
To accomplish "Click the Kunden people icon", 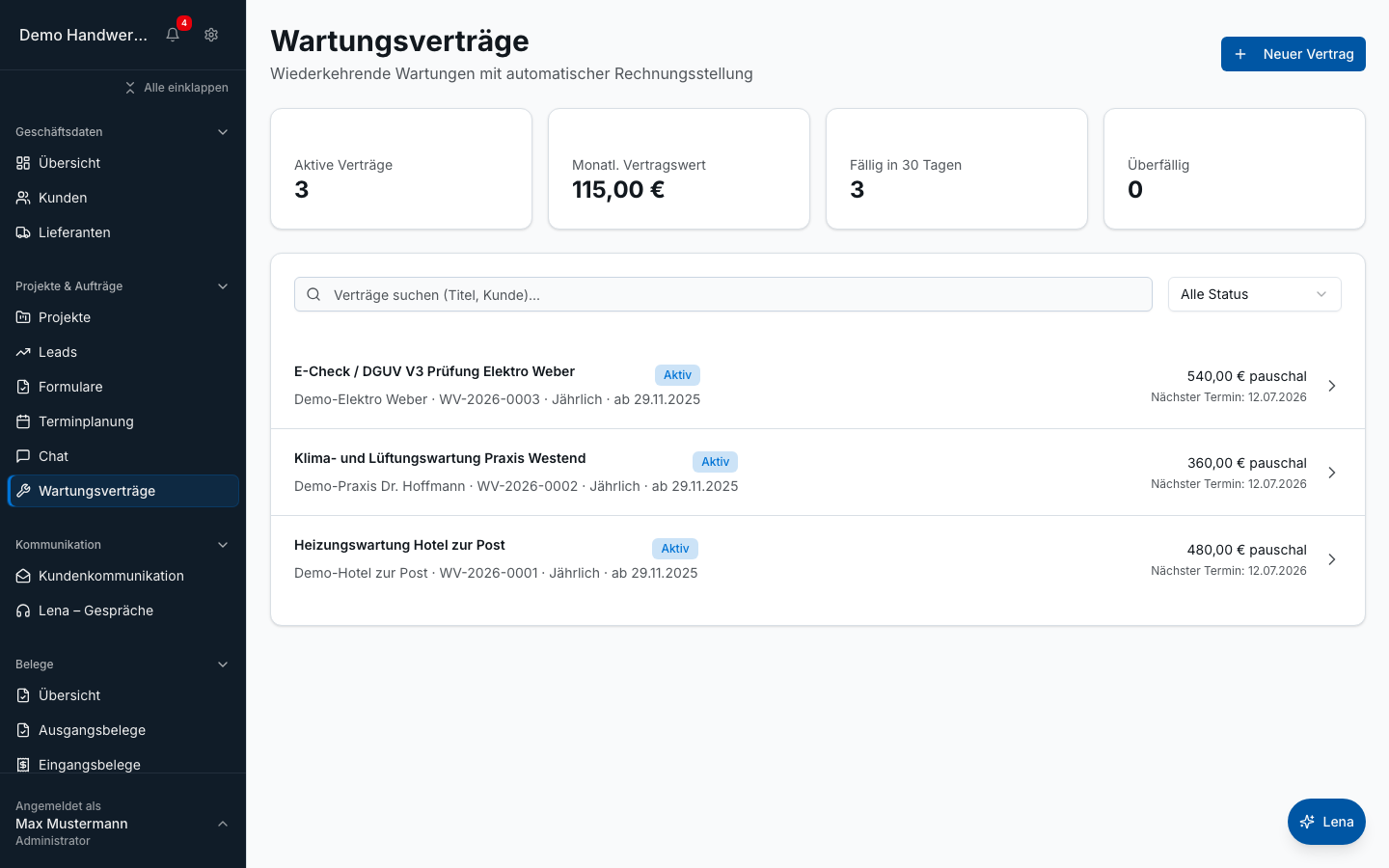I will pyautogui.click(x=23, y=198).
